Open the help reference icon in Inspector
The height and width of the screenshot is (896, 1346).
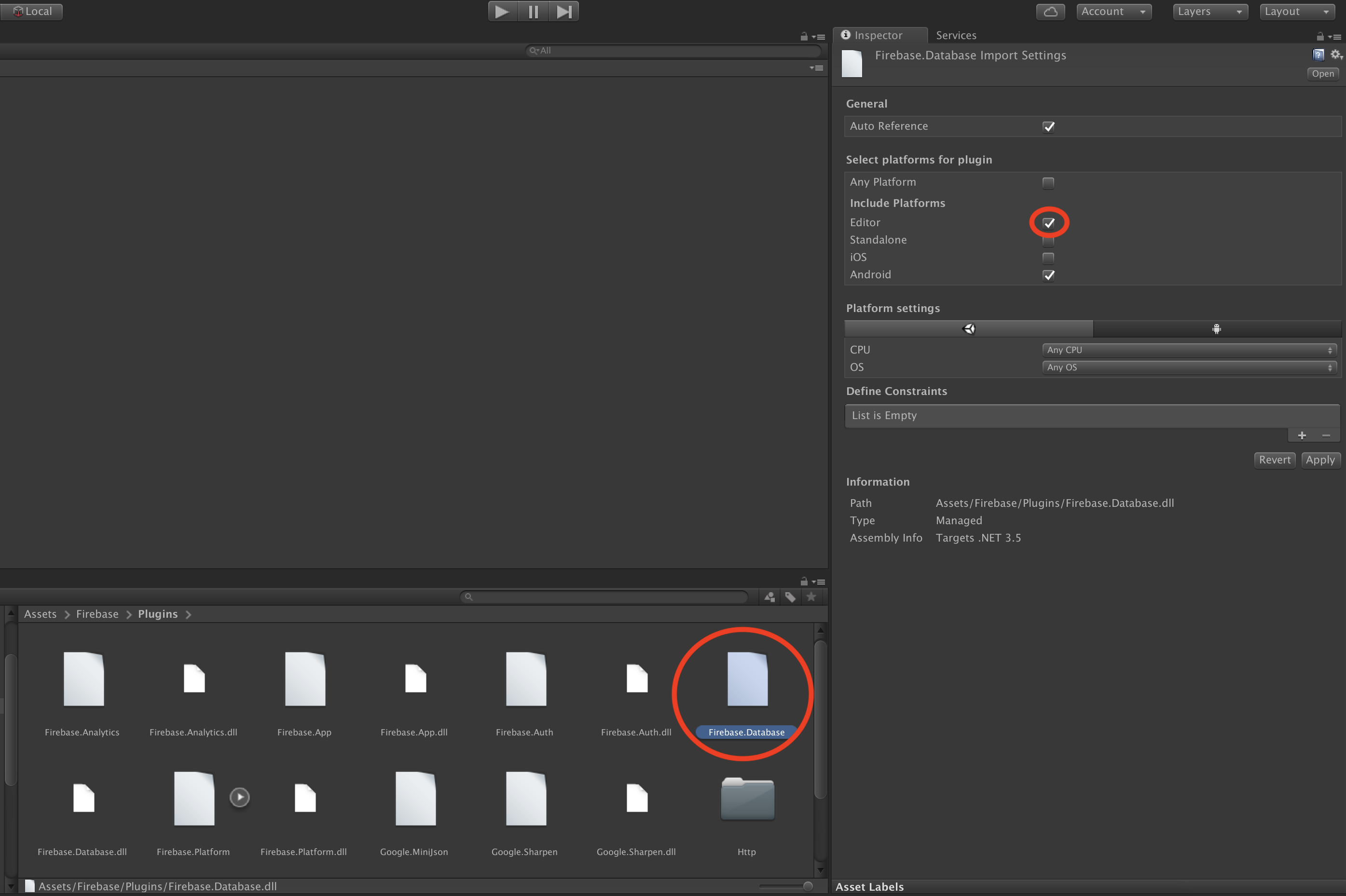1318,55
